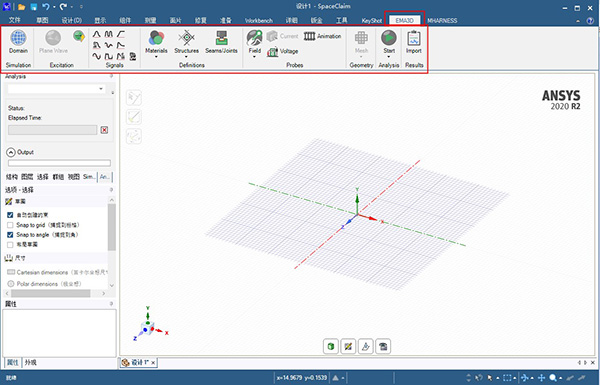The height and width of the screenshot is (385, 600).
Task: Click the section mode icon below viewport
Action: (x=366, y=347)
